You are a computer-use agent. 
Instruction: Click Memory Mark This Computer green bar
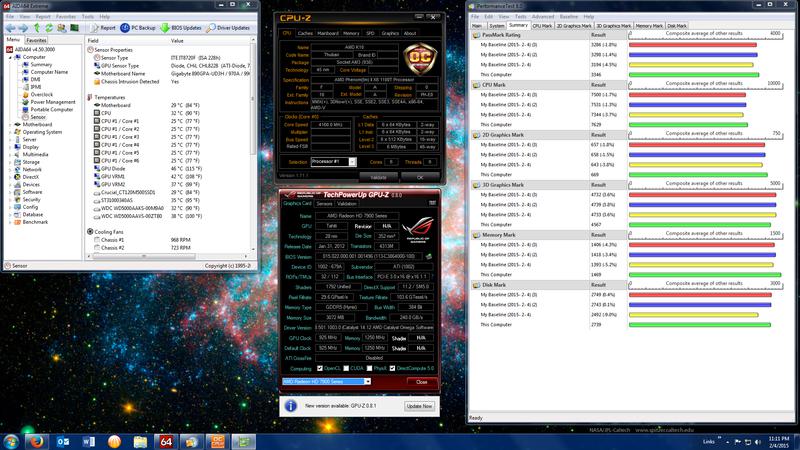click(x=705, y=275)
